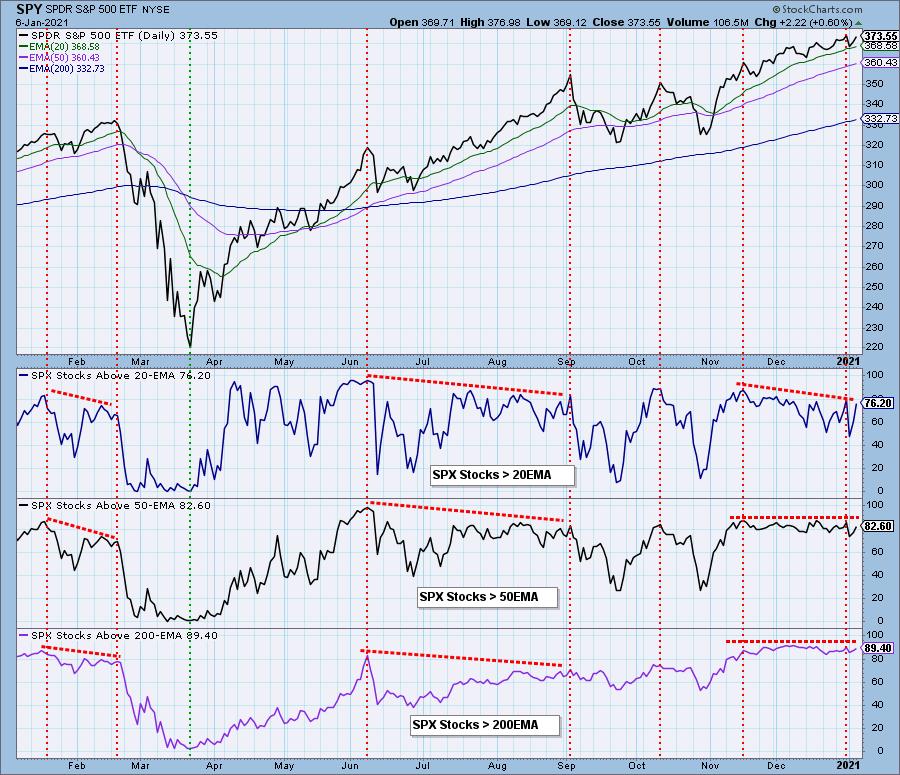The height and width of the screenshot is (775, 900).
Task: Click the 2021 label under the price panel
Action: pyautogui.click(x=848, y=361)
